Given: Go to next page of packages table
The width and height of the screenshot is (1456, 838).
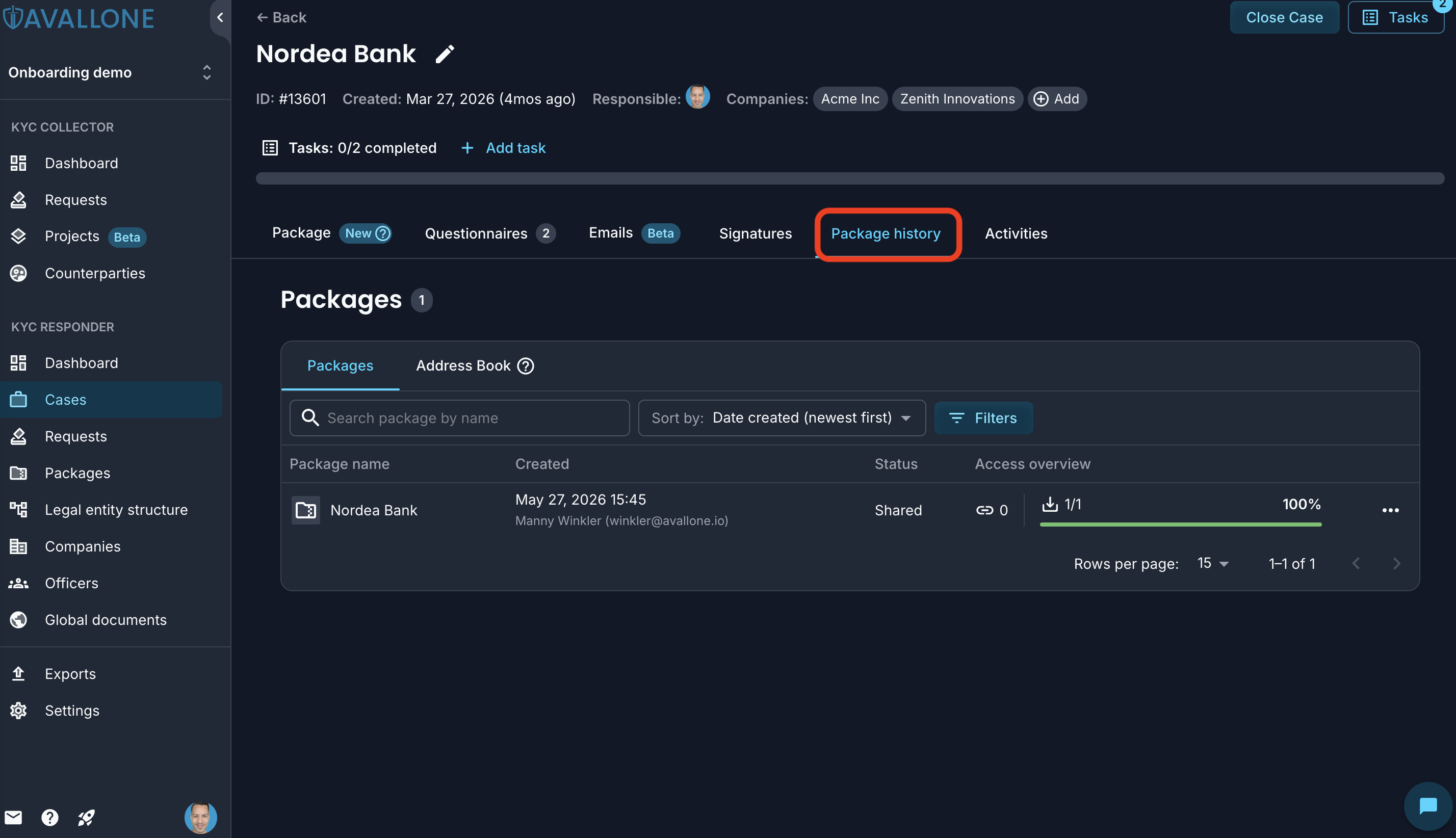Looking at the screenshot, I should click(x=1397, y=563).
